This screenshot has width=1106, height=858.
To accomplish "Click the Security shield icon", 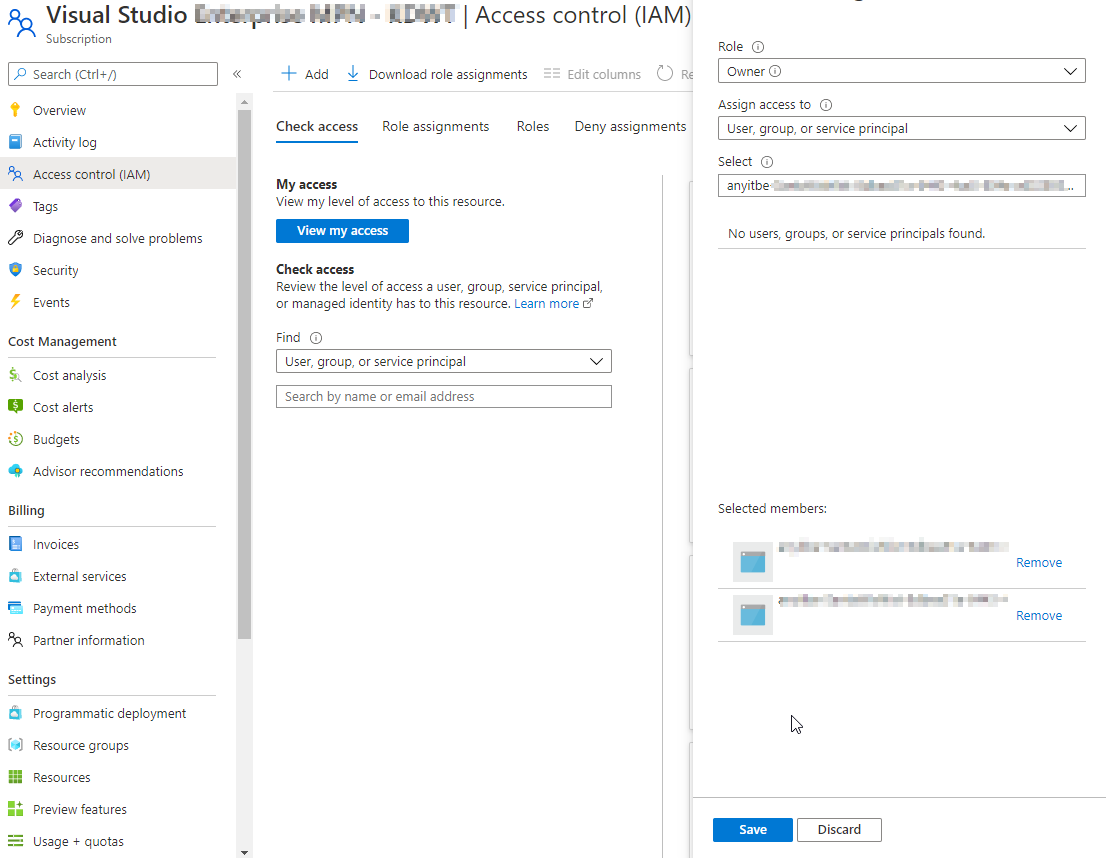I will point(16,270).
